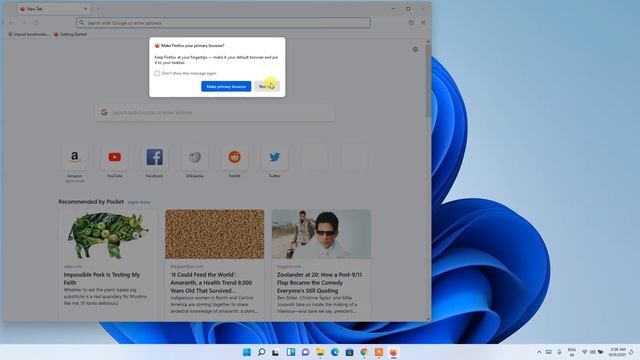Click the touch keyboard tray icon
The image size is (640, 360).
(x=549, y=352)
